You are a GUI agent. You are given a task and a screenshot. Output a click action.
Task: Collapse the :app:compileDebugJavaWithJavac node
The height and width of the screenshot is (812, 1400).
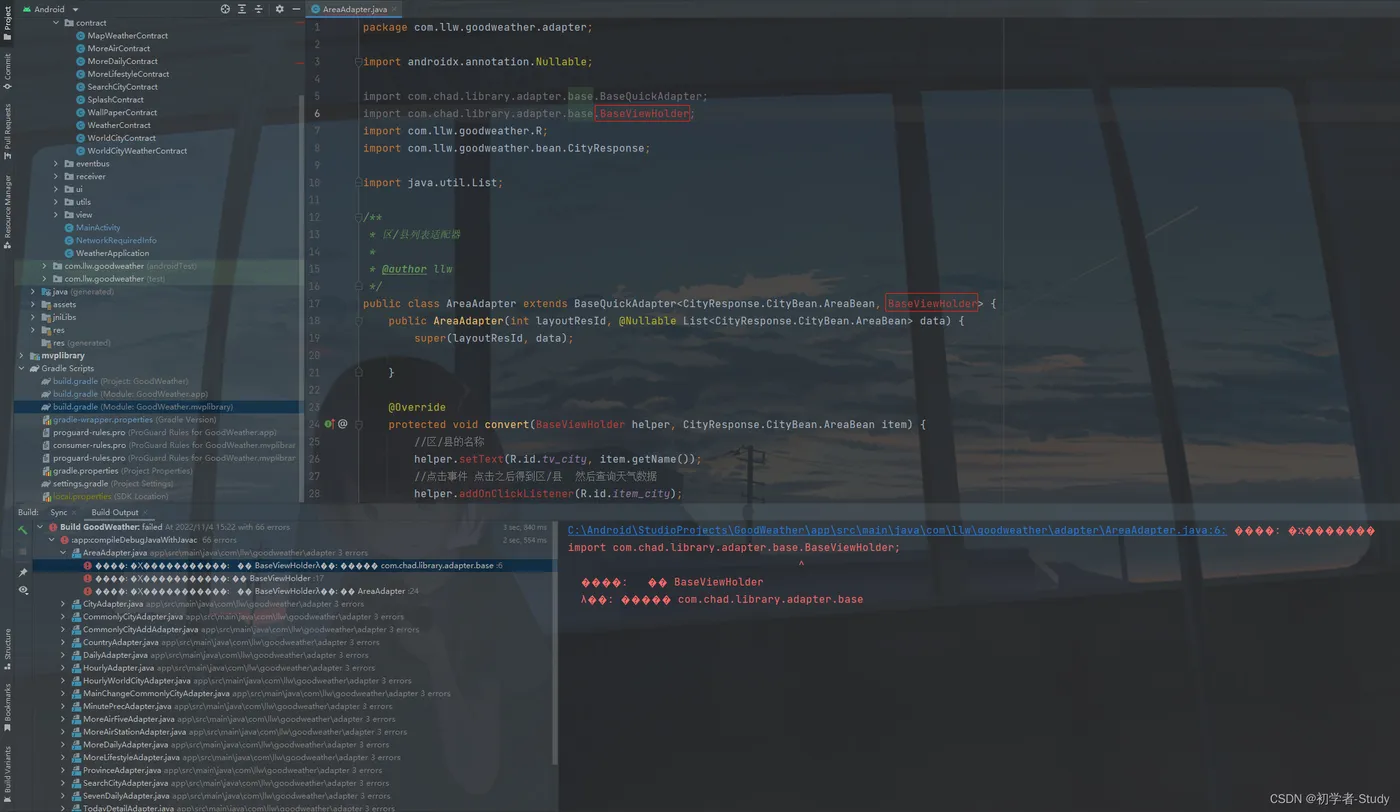tap(51, 540)
